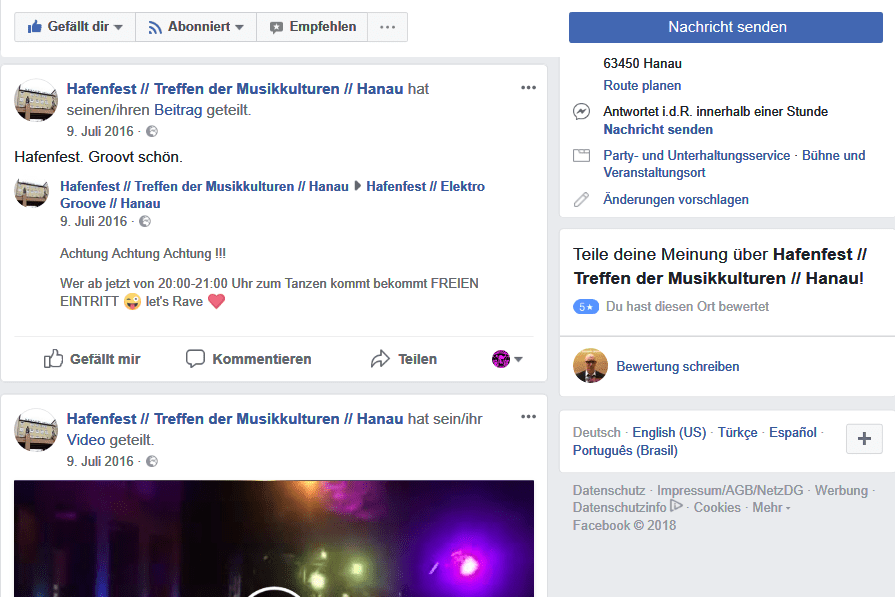Image resolution: width=895 pixels, height=597 pixels.
Task: Click the thumbs-up Gefällt mir icon
Action: (x=54, y=359)
